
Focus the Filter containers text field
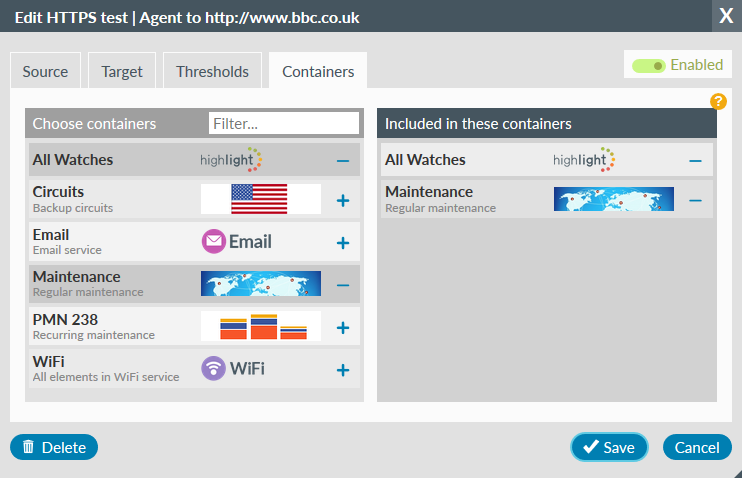283,123
